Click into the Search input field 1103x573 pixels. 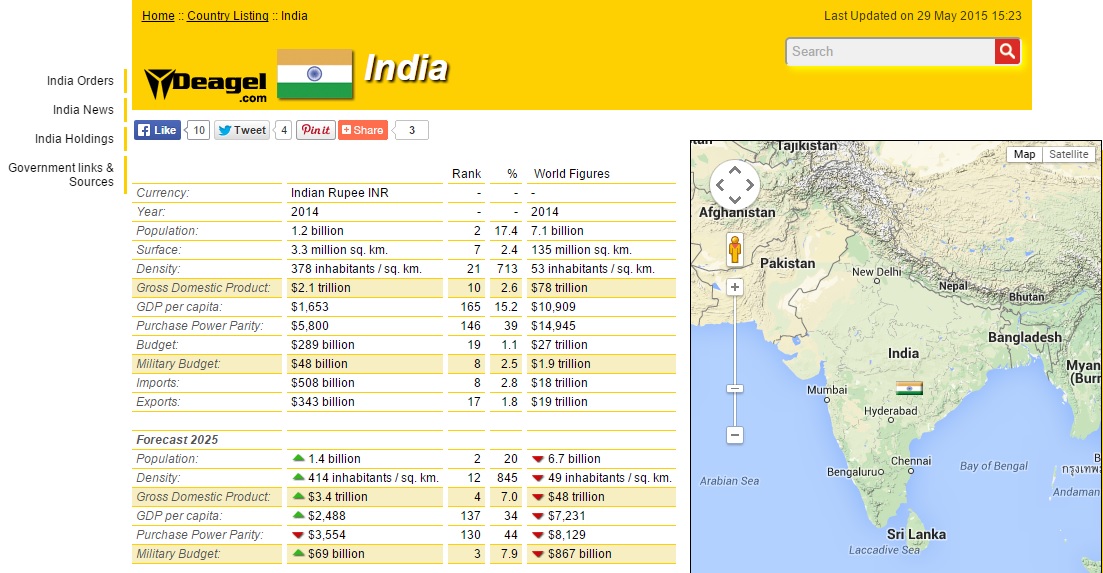(891, 51)
